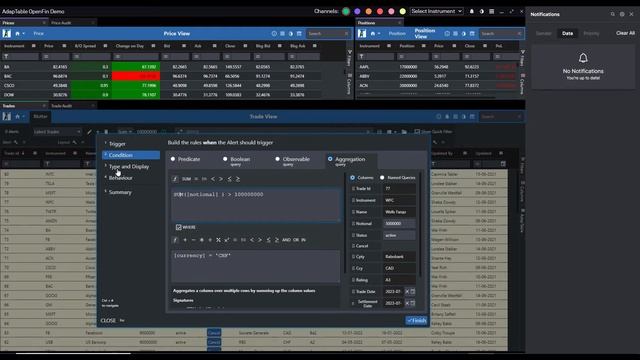
Task: Search notifications with the magnifier icon
Action: (613, 14)
